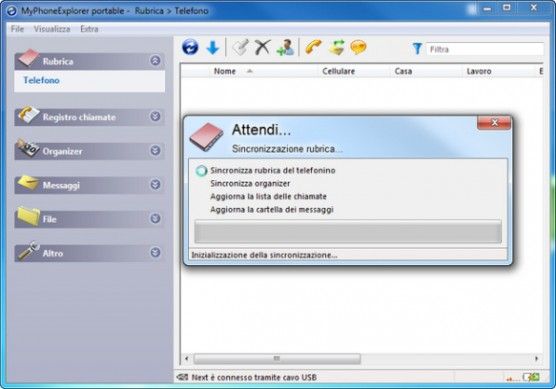Click the scrollbar left arrow
Viewport: 556px width, 389px height.
pyautogui.click(x=187, y=359)
